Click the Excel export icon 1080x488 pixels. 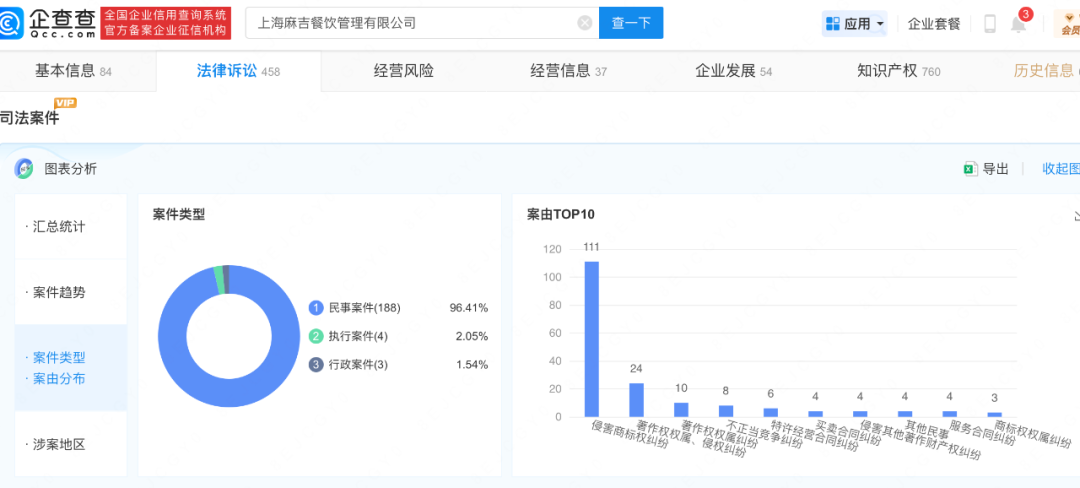coord(969,169)
